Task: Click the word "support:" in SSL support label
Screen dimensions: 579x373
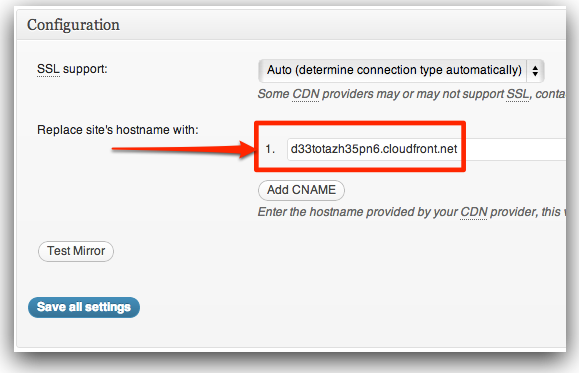Action: [x=85, y=69]
